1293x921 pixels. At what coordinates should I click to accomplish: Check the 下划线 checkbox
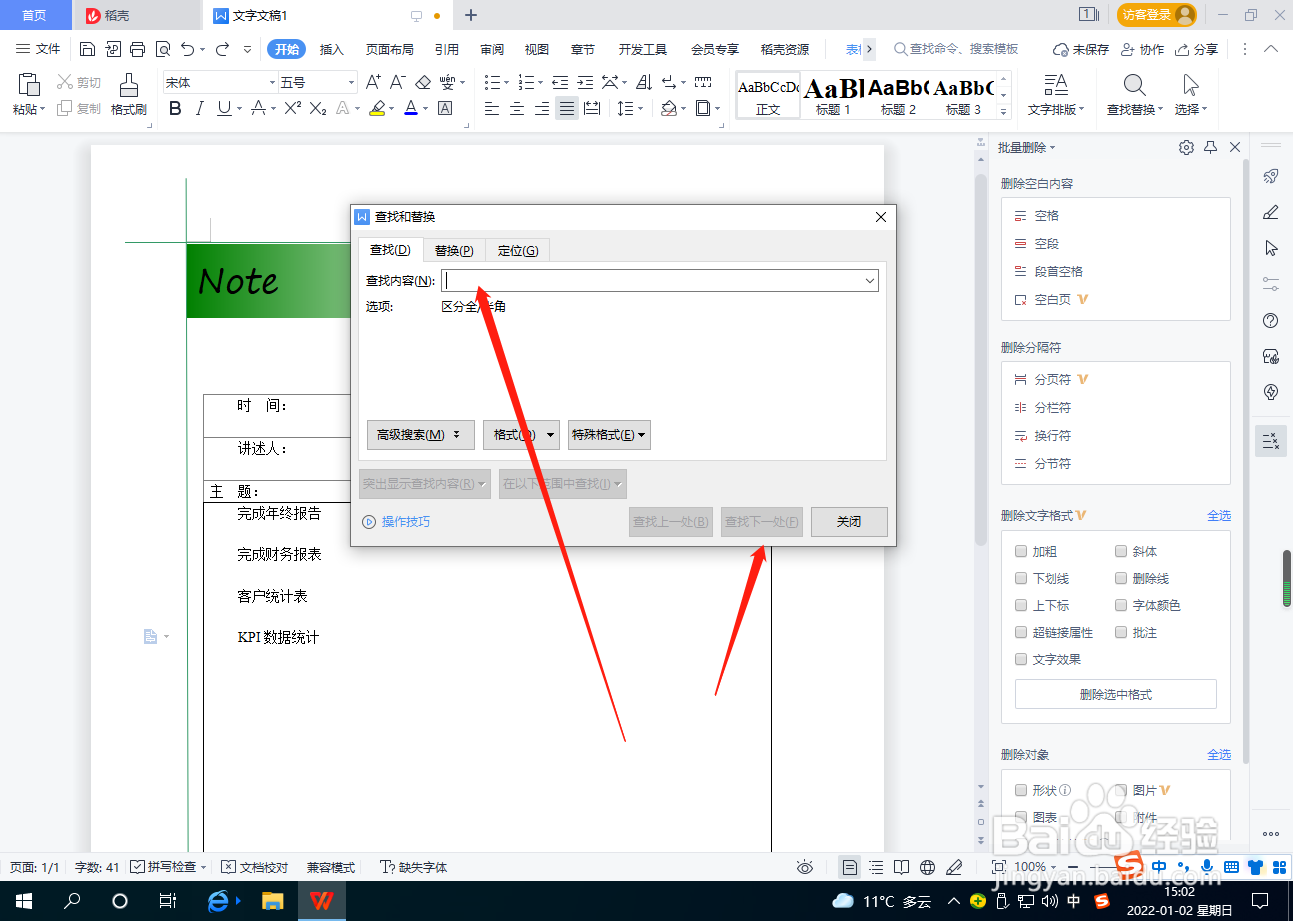1021,578
